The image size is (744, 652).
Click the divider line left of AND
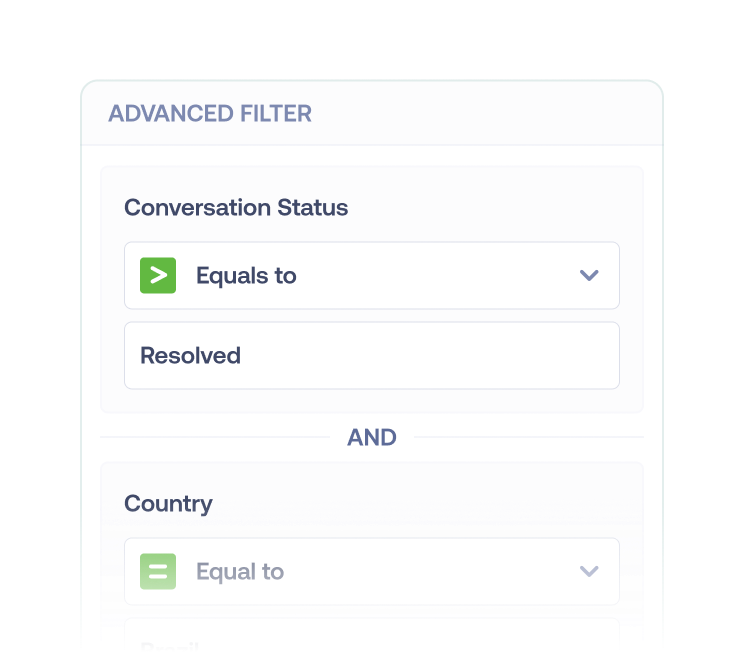(x=215, y=437)
